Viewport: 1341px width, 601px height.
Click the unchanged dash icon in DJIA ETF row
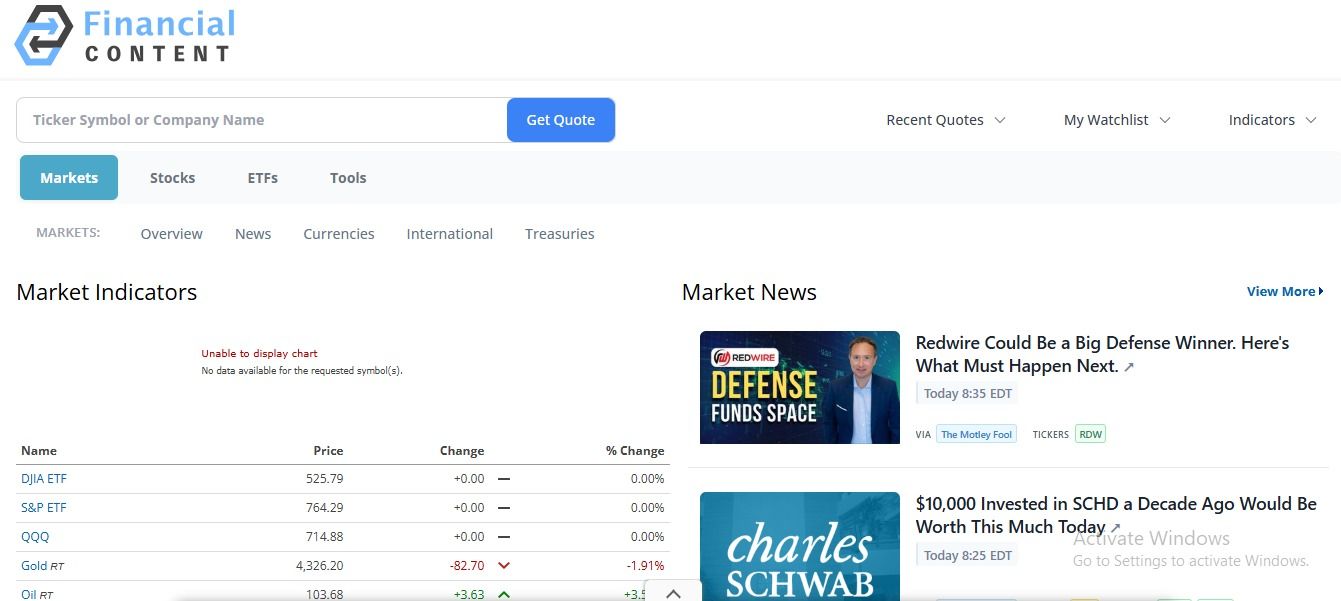(504, 479)
